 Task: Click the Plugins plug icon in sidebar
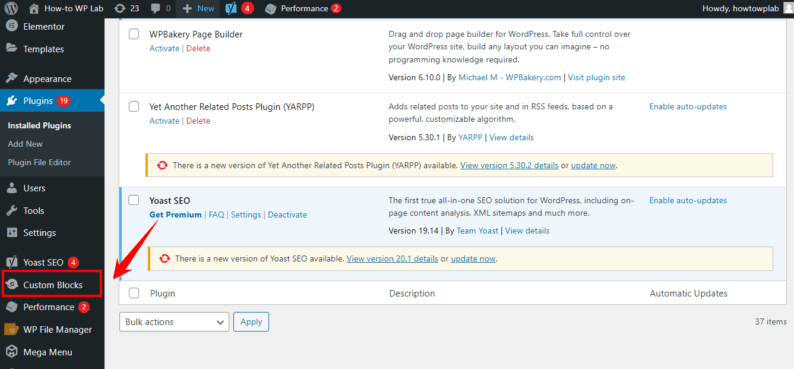[x=12, y=101]
